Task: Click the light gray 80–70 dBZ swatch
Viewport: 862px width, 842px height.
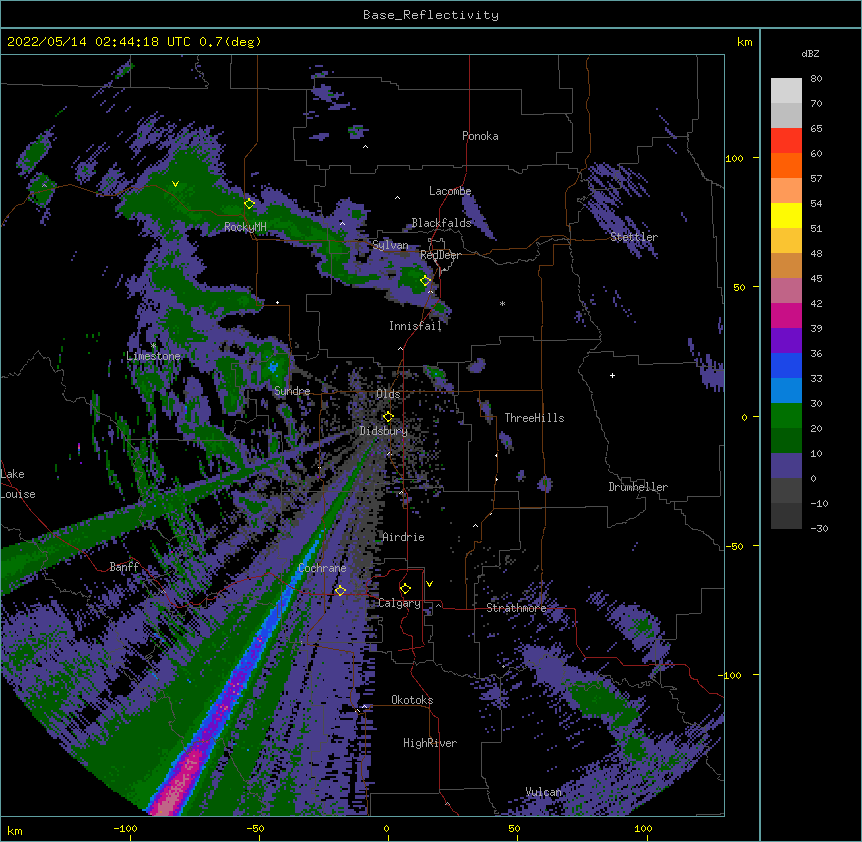Action: click(786, 91)
